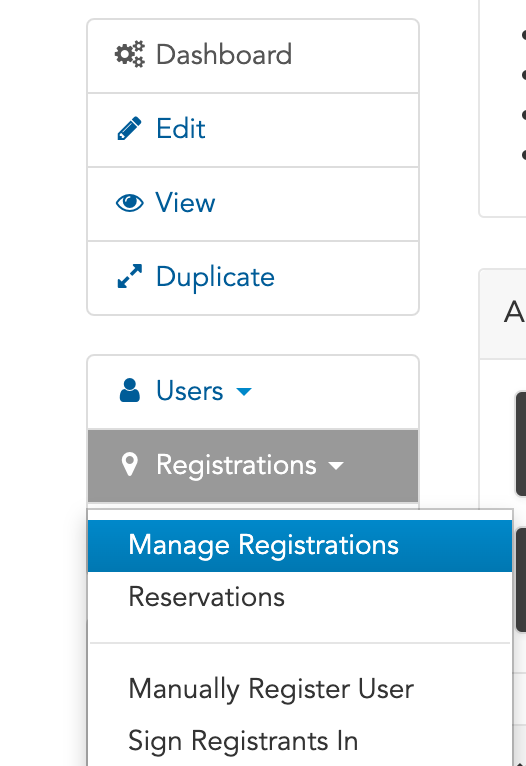The width and height of the screenshot is (526, 766).
Task: Select Manage Registrations from the dropdown
Action: click(300, 546)
